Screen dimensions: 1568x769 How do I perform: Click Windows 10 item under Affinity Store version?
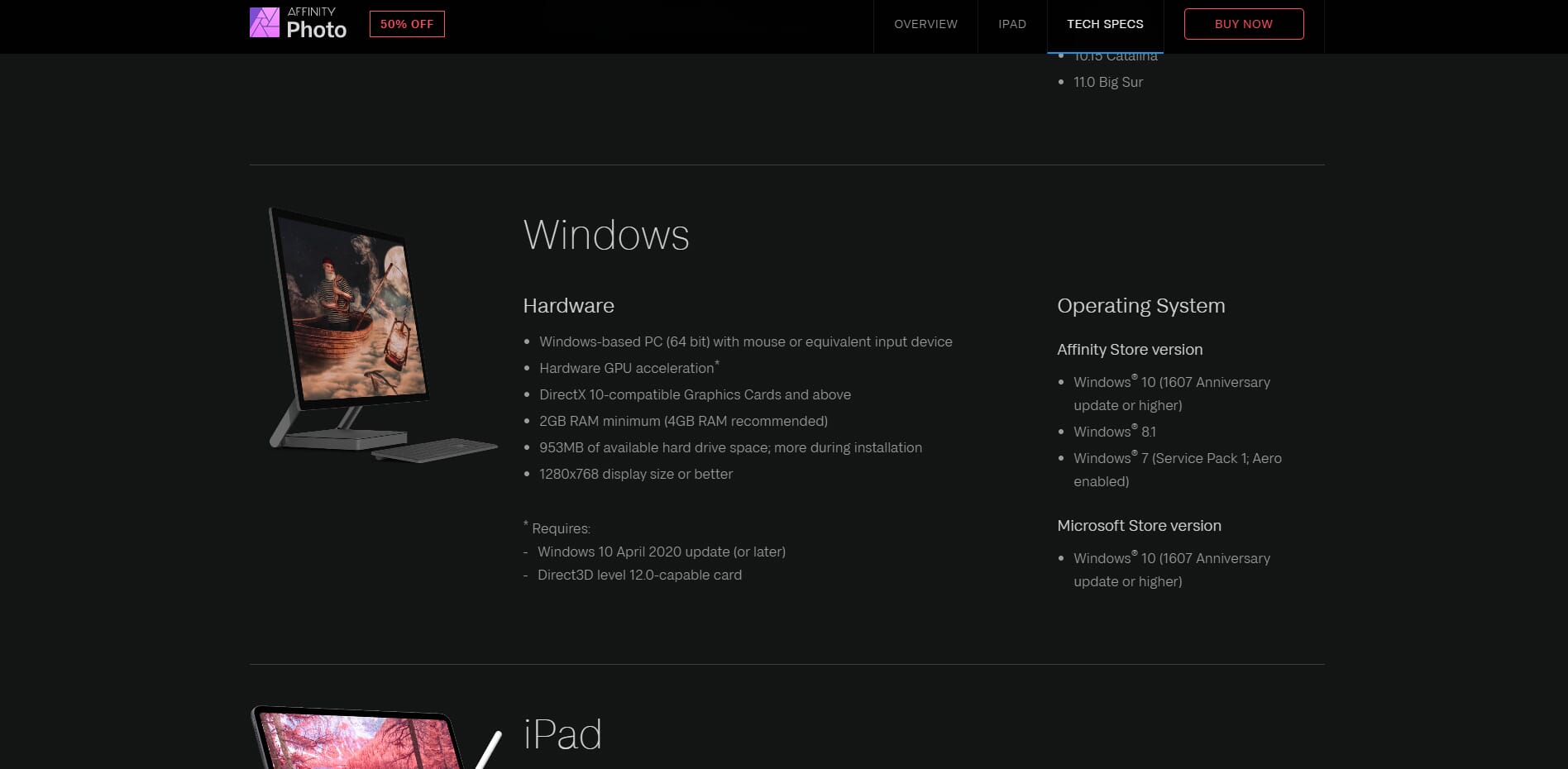pyautogui.click(x=1172, y=393)
